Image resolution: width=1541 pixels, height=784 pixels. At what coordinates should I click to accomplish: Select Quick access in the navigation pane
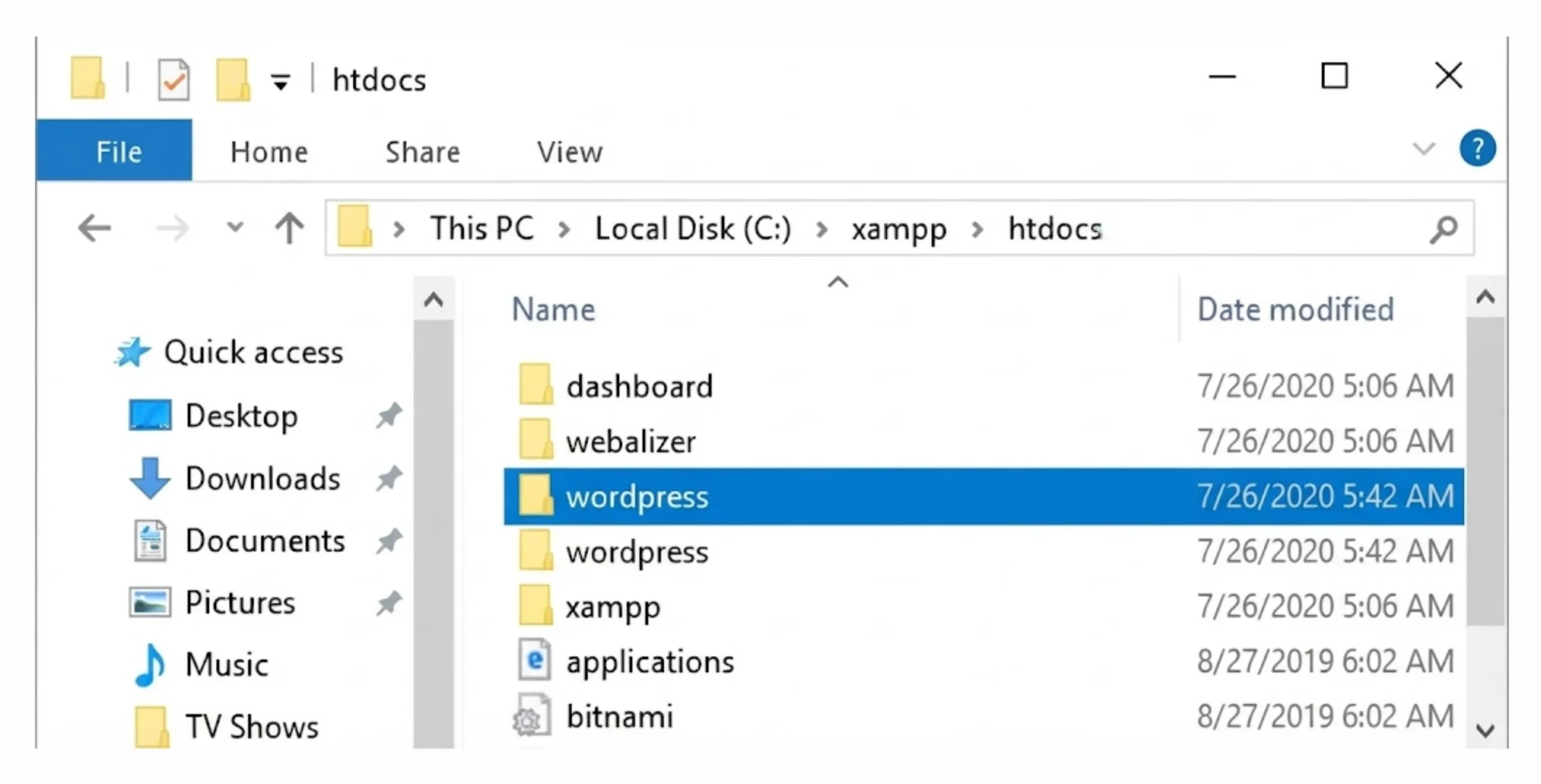253,352
